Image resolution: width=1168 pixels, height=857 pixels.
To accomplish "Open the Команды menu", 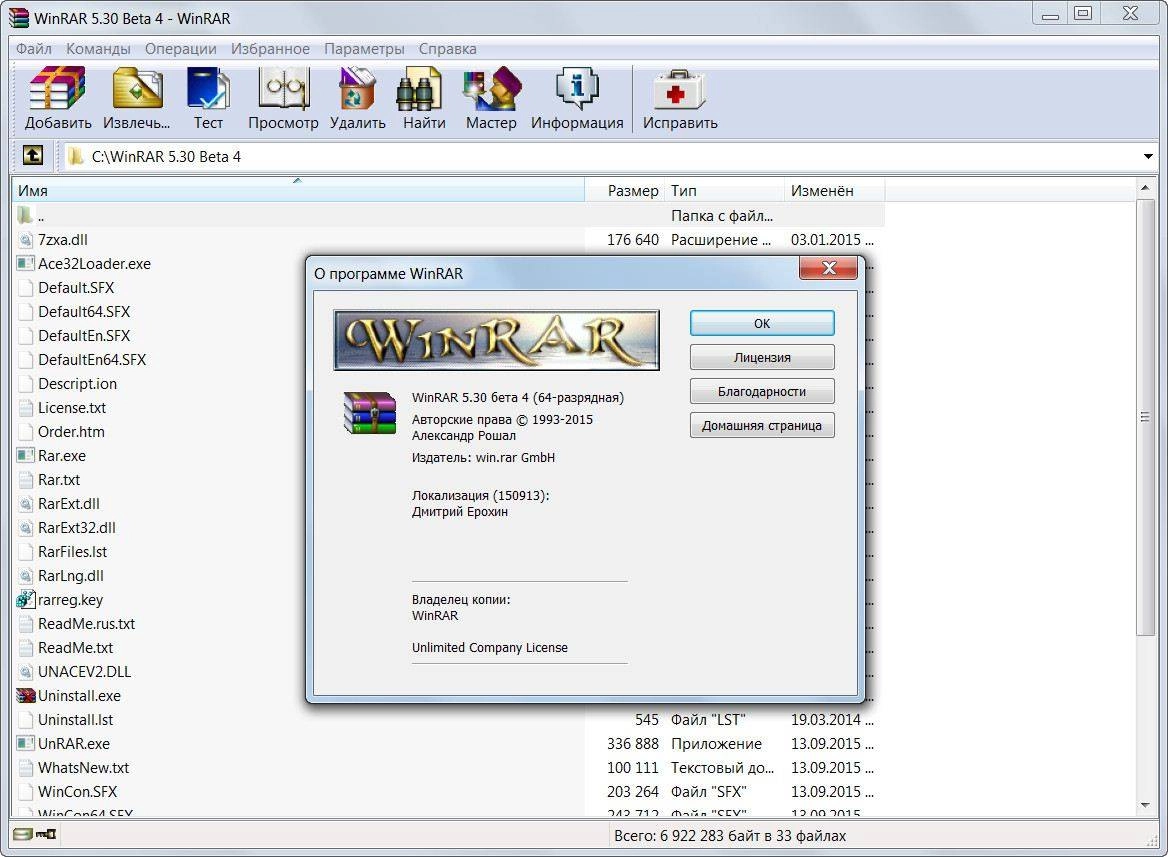I will pos(98,48).
